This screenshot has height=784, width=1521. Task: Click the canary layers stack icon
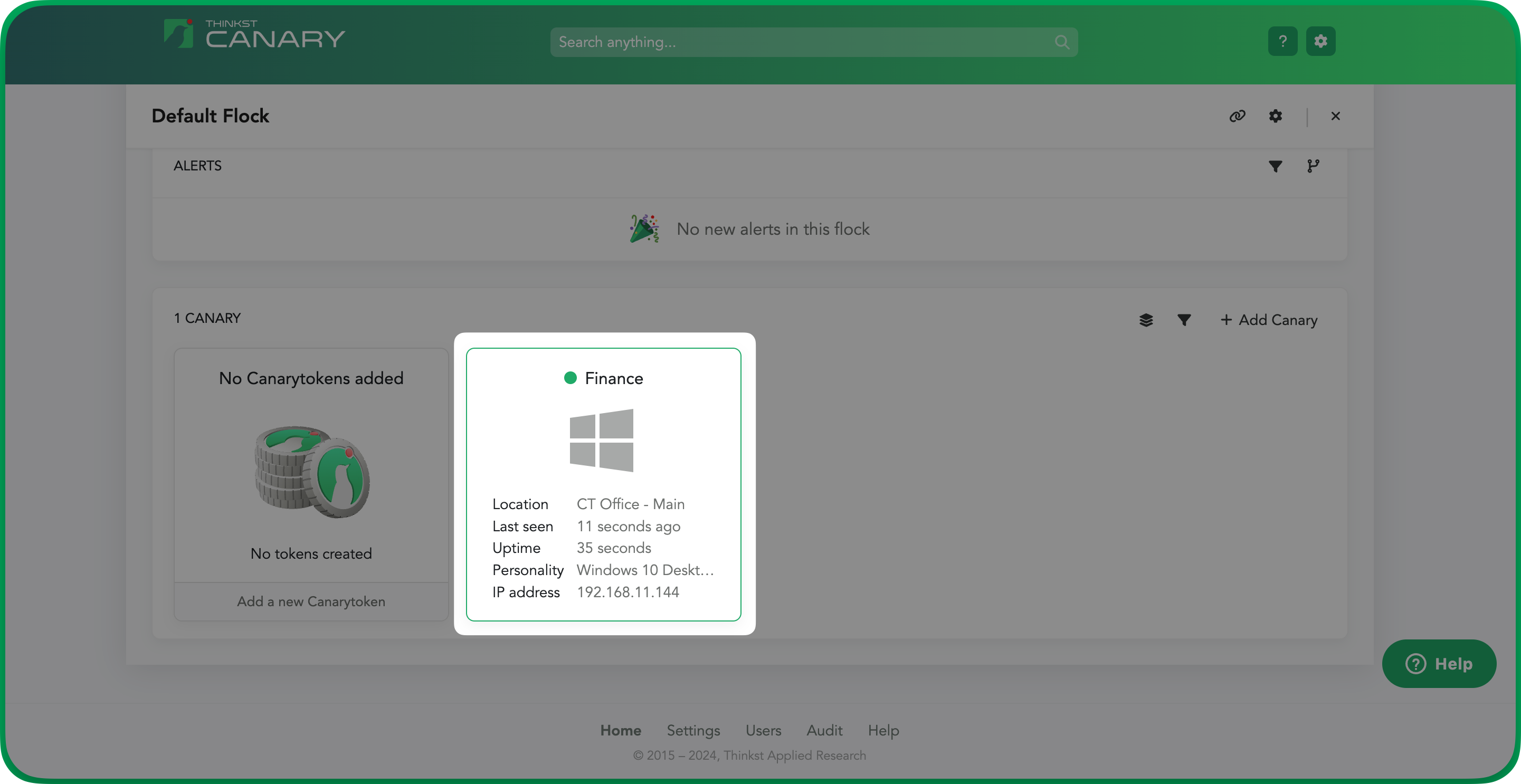click(1146, 320)
